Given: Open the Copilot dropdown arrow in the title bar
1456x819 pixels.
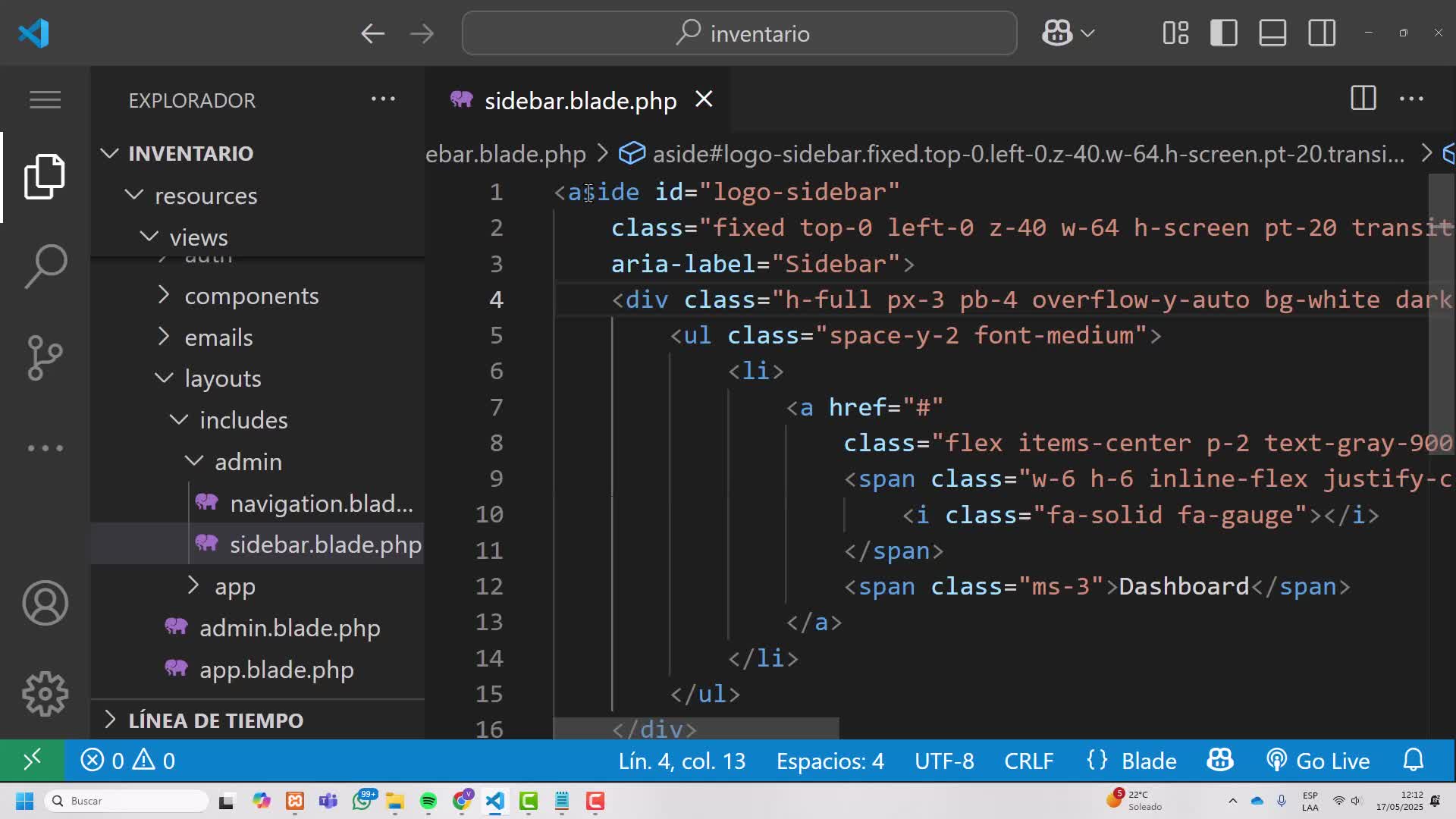Looking at the screenshot, I should (1087, 33).
